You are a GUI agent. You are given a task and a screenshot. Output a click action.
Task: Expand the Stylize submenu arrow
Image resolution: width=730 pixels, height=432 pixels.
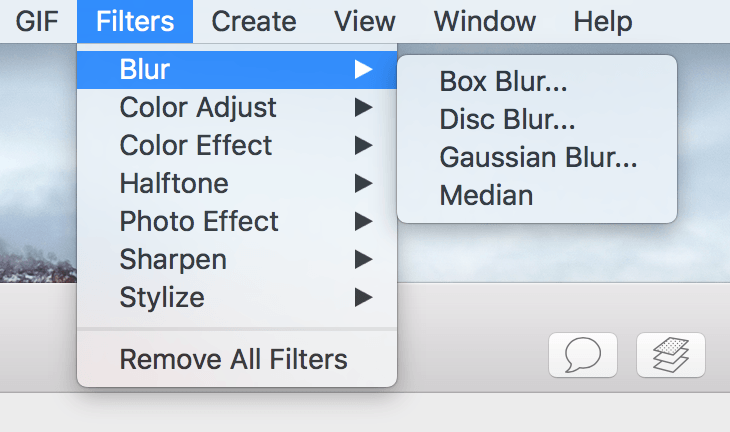tap(363, 297)
